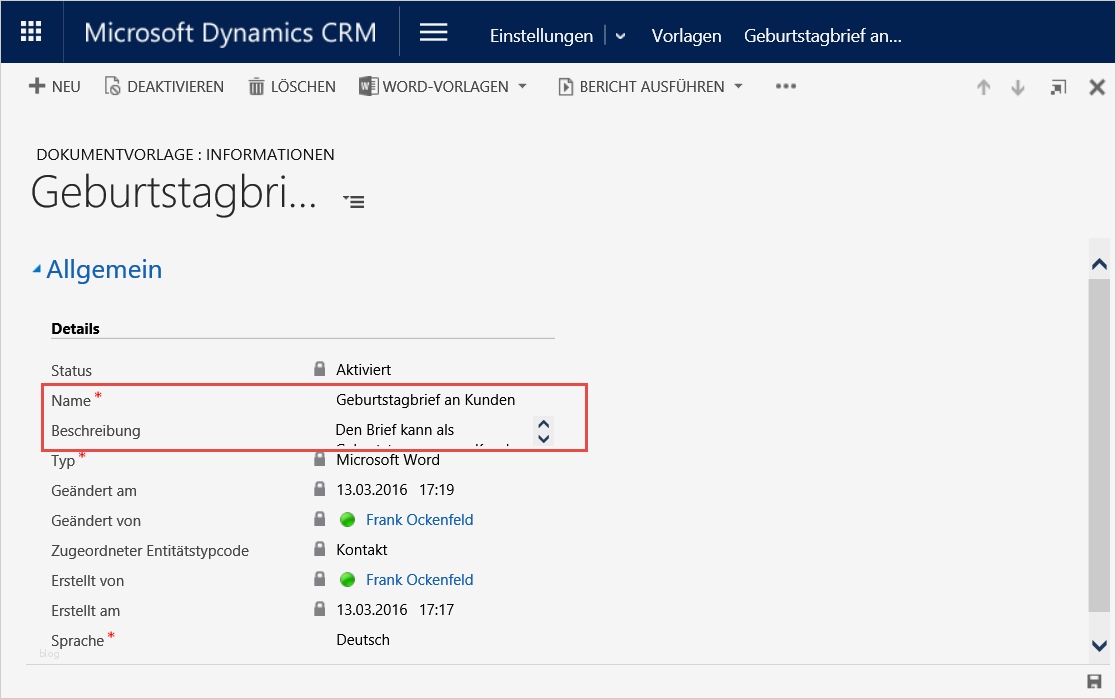Viewport: 1116px width, 699px height.
Task: Open the hamburger navigation menu icon
Action: [x=433, y=31]
